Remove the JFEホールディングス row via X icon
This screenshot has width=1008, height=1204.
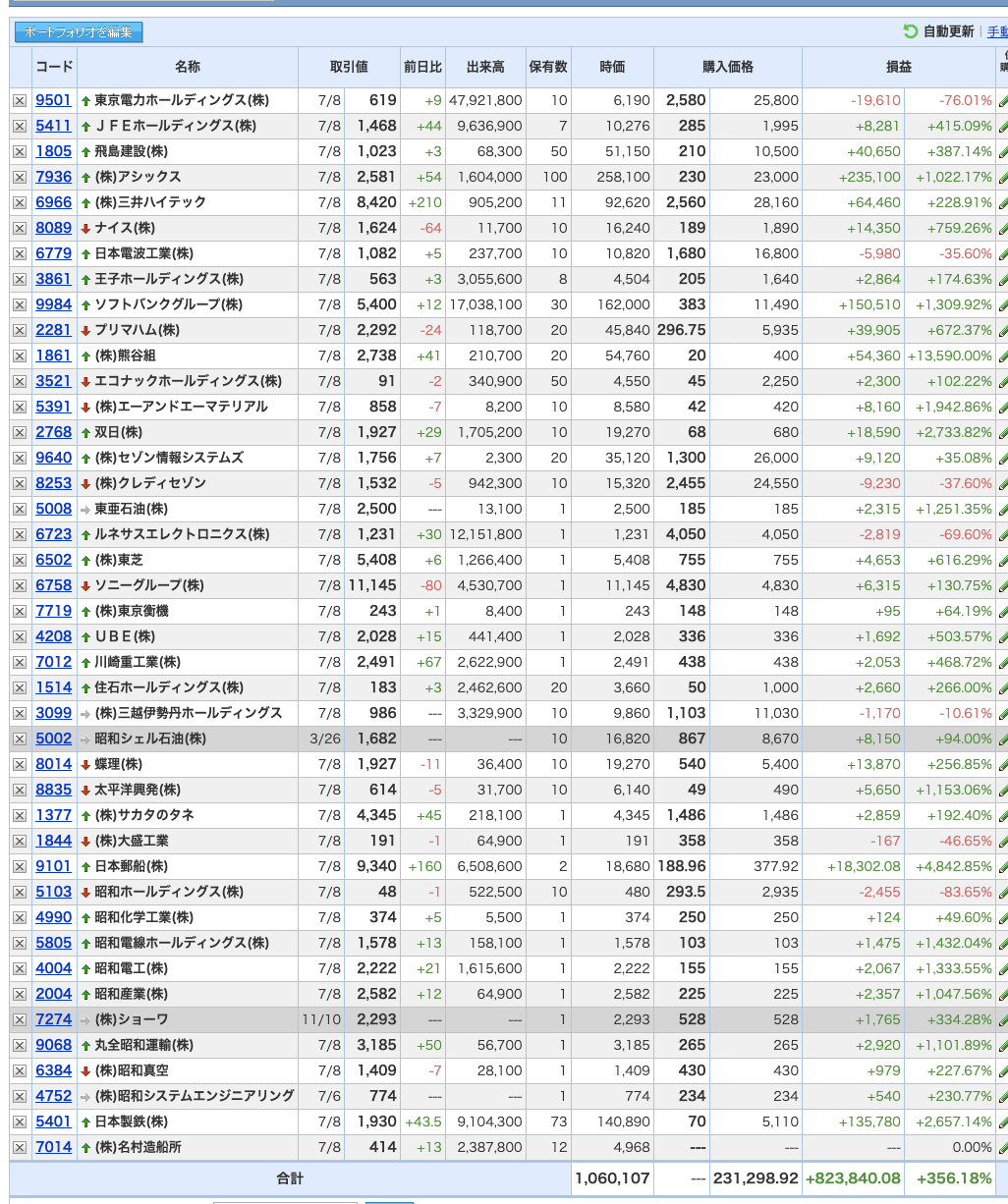20,126
